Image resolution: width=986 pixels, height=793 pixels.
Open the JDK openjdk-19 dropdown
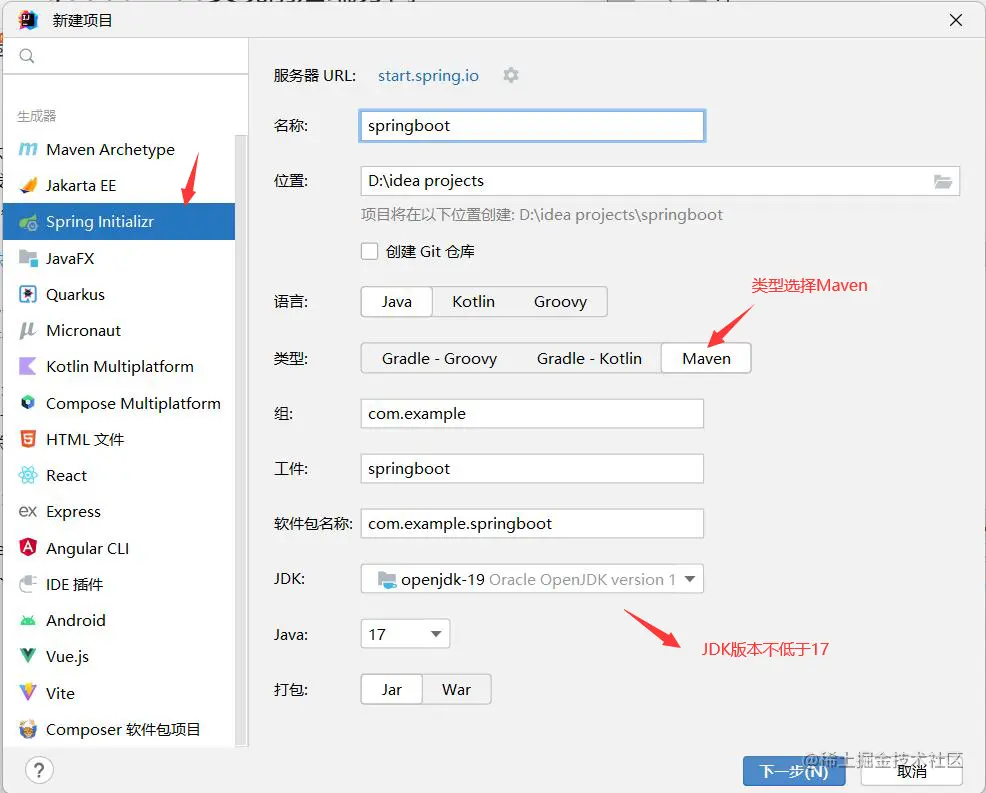coord(532,579)
